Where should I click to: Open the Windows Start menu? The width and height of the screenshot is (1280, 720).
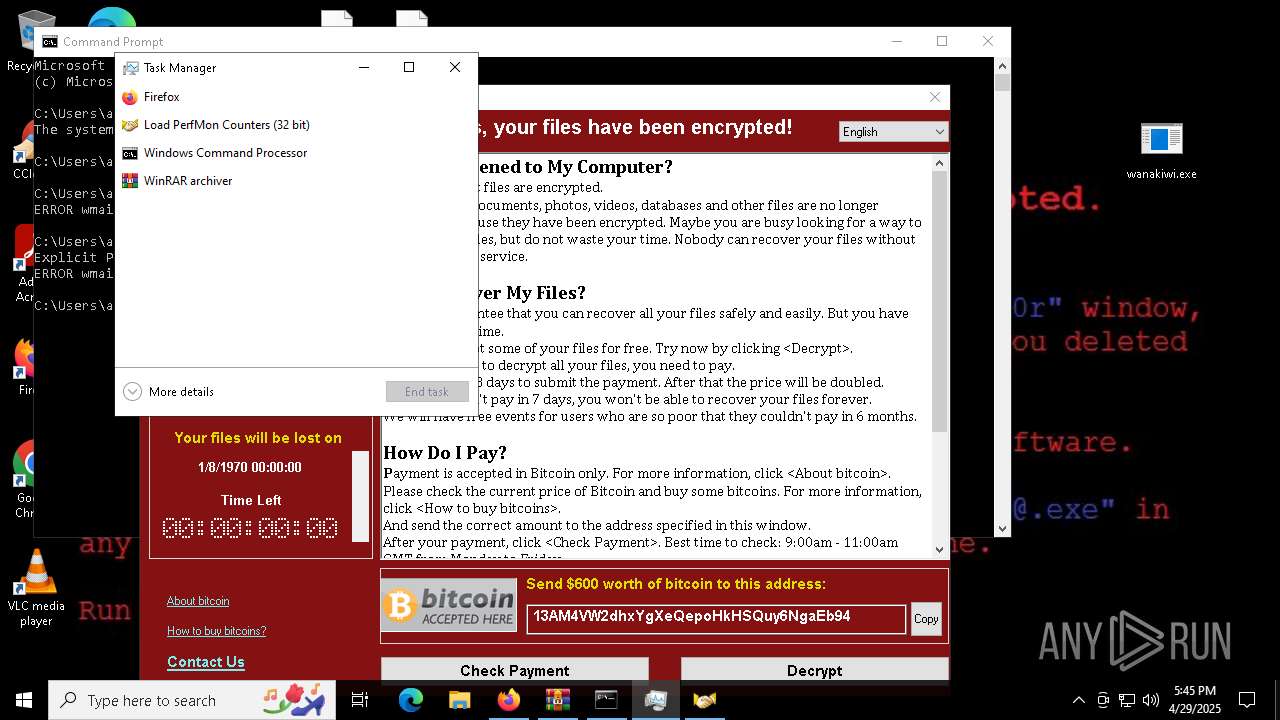24,700
